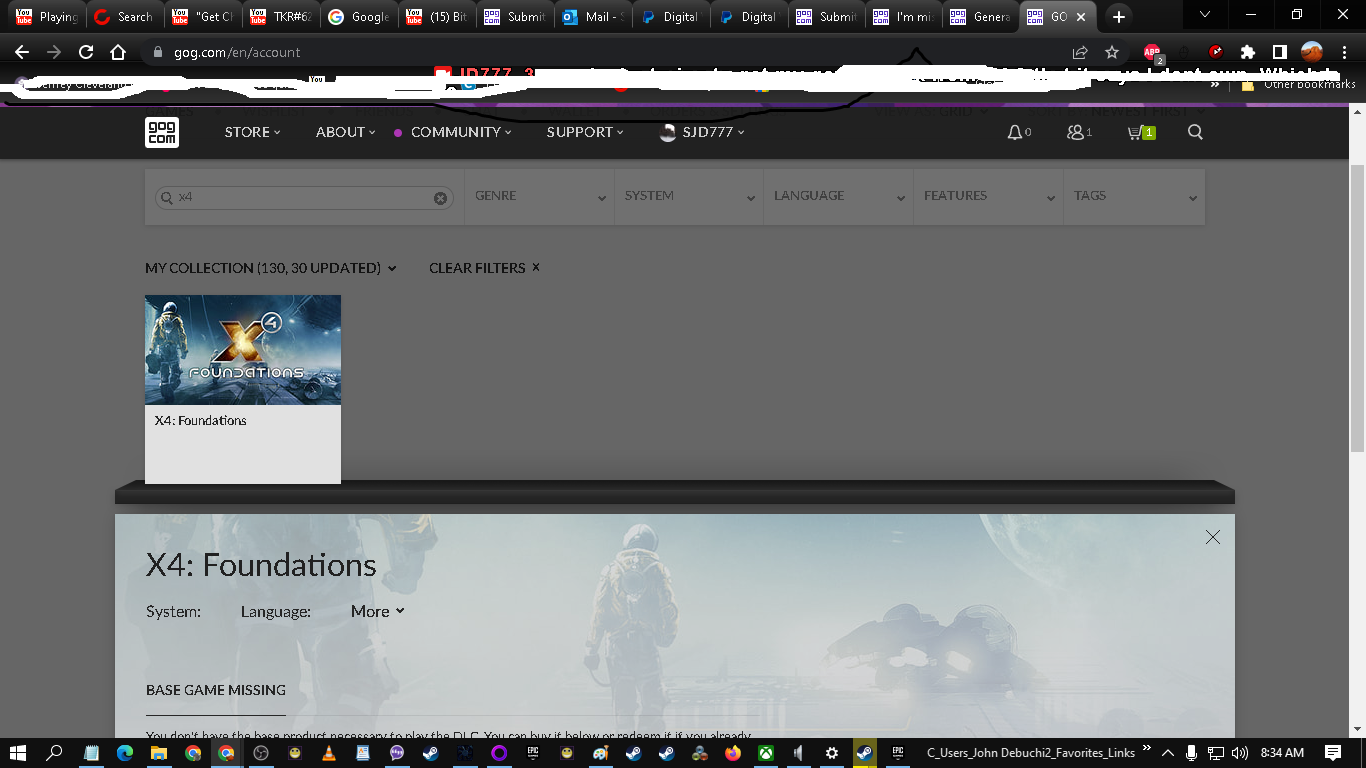Click the taskbar clock showing 8:34 AM

(1282, 753)
